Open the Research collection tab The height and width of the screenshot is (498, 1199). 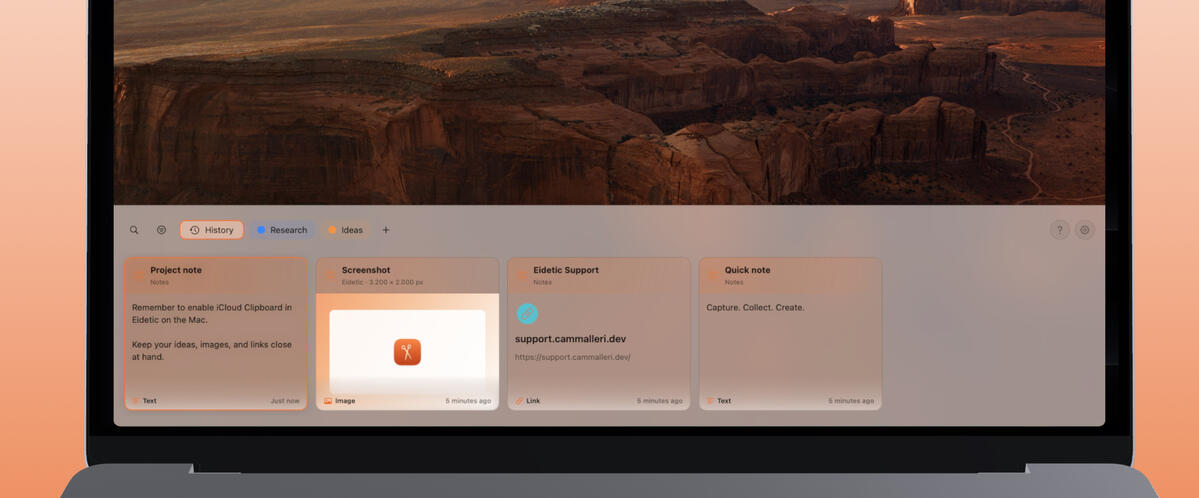282,230
